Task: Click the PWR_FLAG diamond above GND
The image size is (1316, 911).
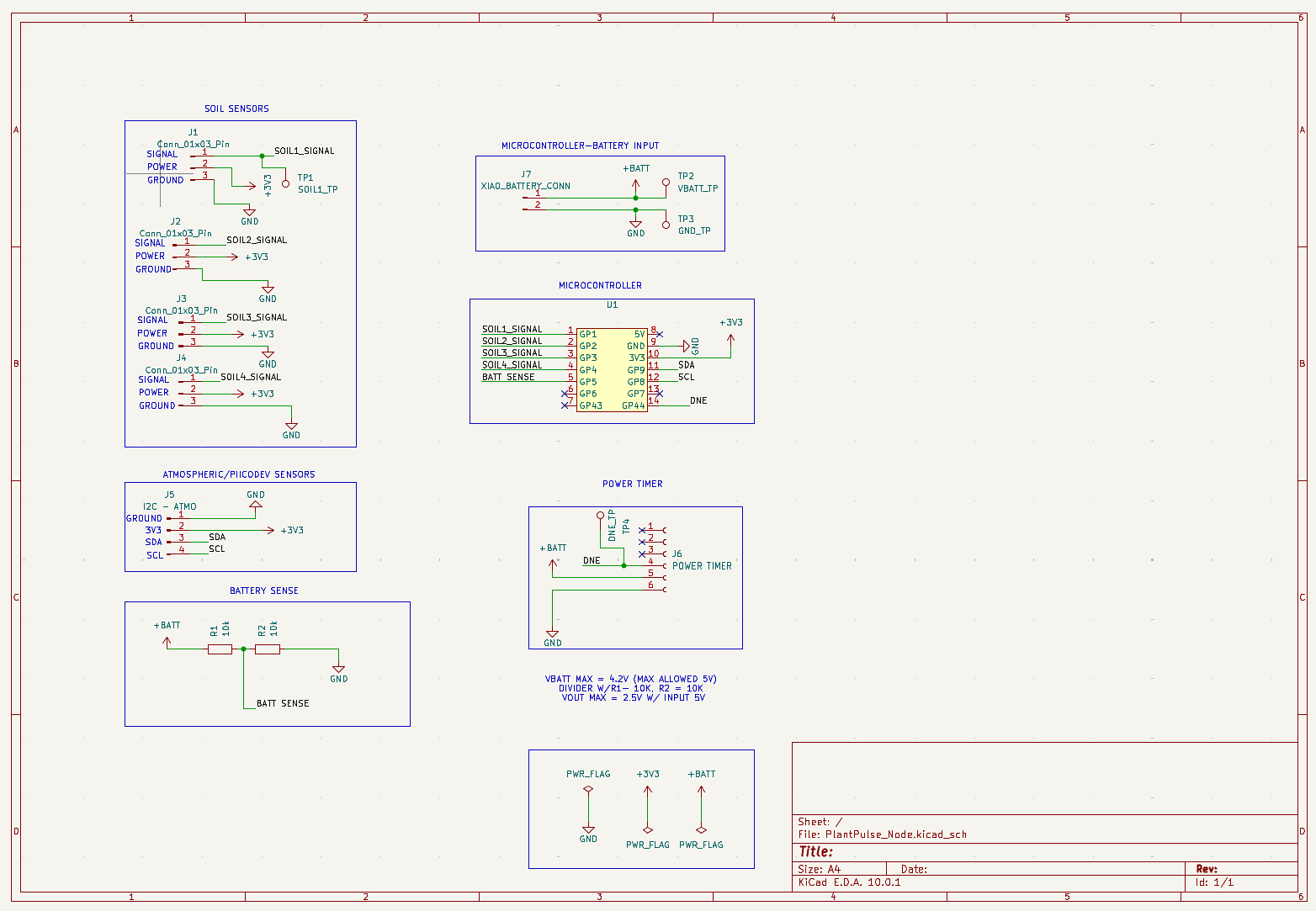Action: coord(588,789)
